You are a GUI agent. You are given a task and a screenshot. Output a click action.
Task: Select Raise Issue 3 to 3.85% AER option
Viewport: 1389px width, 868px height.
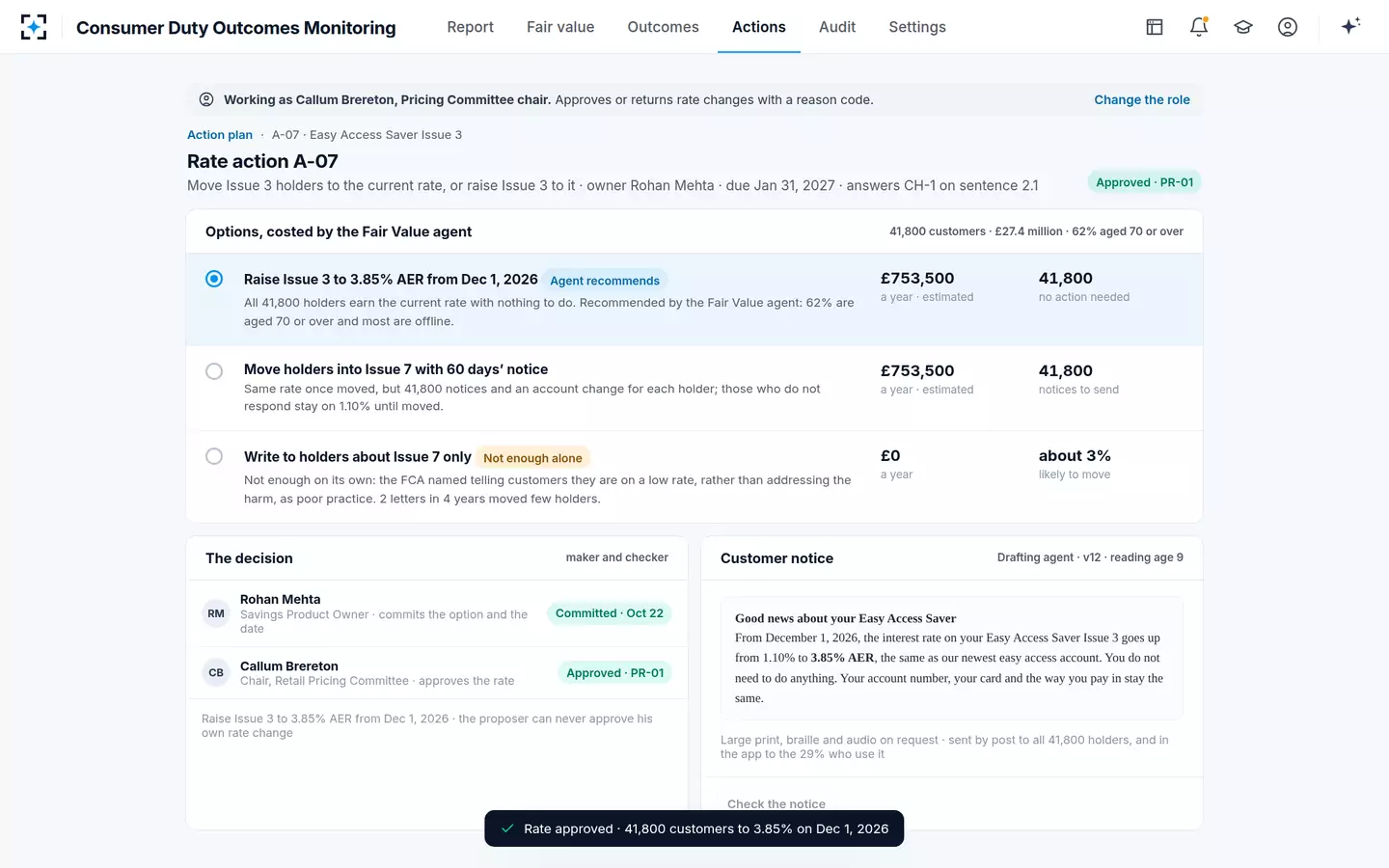[214, 279]
